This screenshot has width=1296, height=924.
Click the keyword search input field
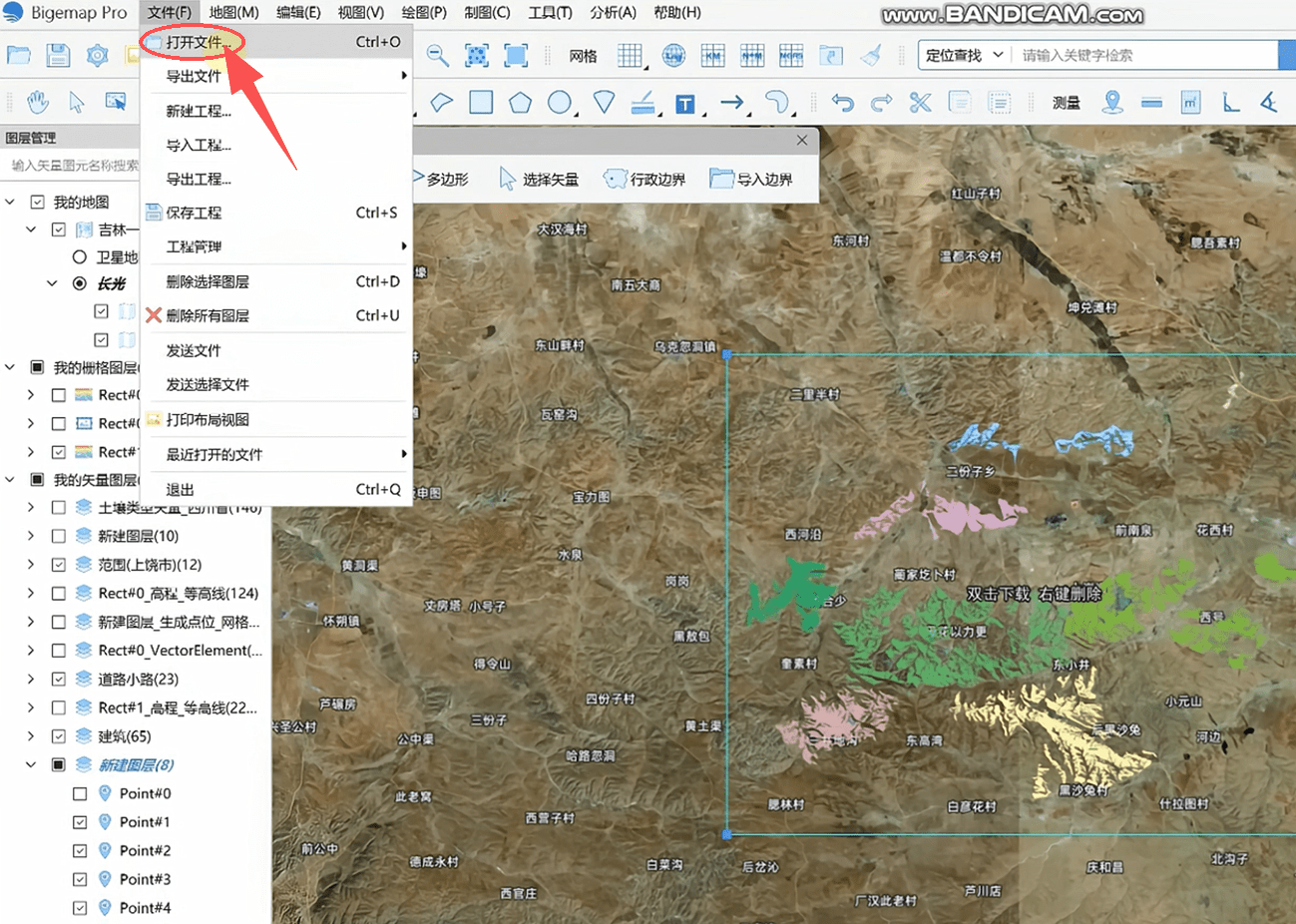1145,55
